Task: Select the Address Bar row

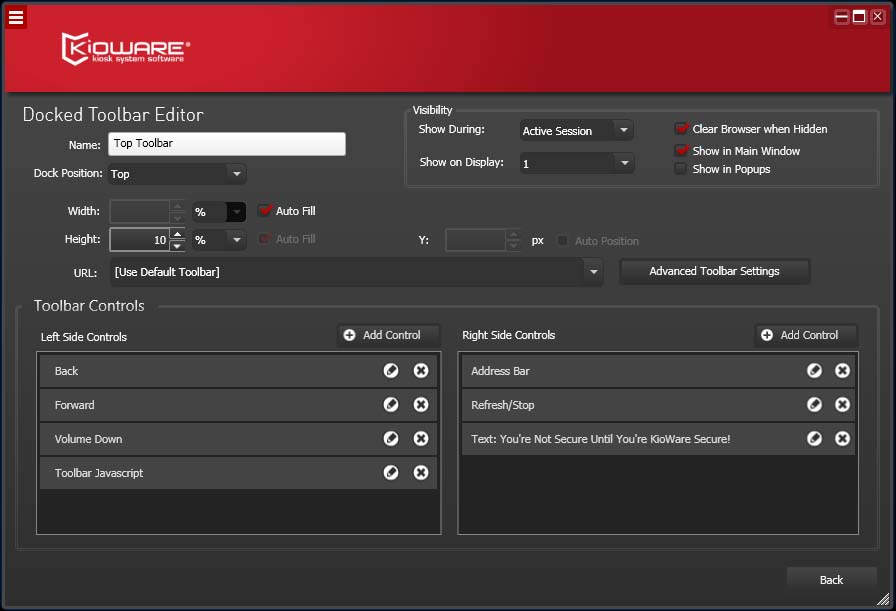Action: (x=658, y=370)
